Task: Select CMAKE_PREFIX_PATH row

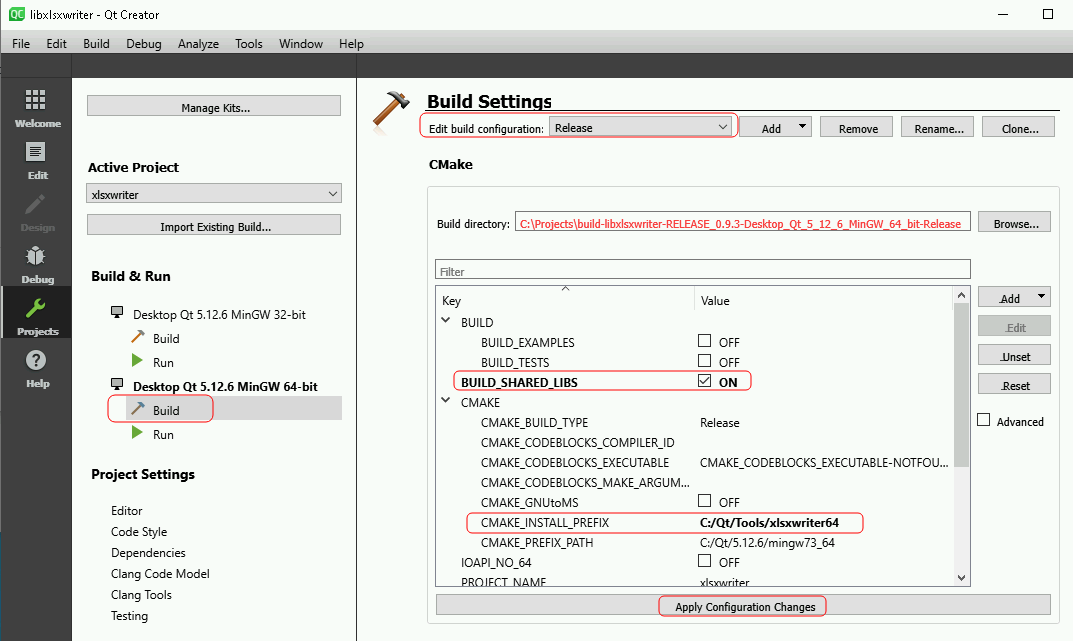Action: point(695,542)
